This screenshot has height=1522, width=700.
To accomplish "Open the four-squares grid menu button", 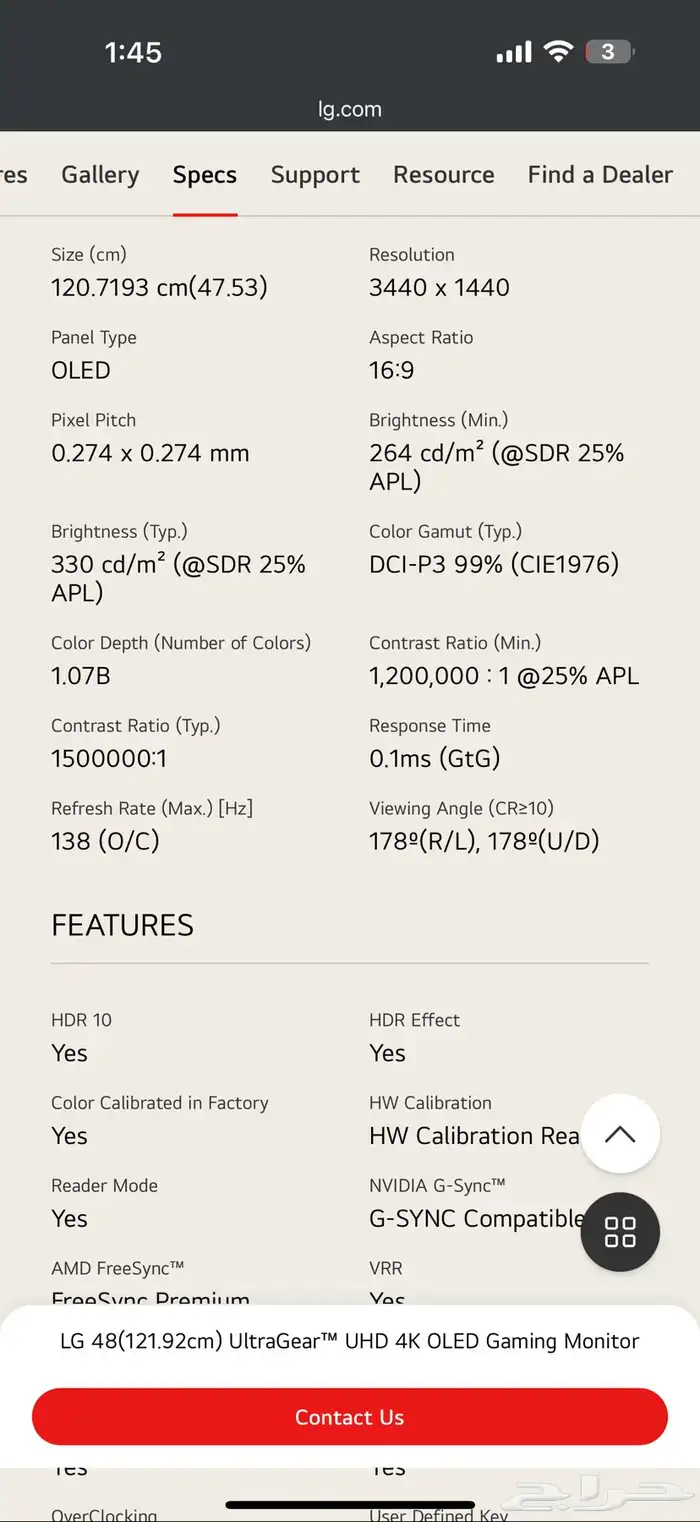I will pyautogui.click(x=620, y=1232).
